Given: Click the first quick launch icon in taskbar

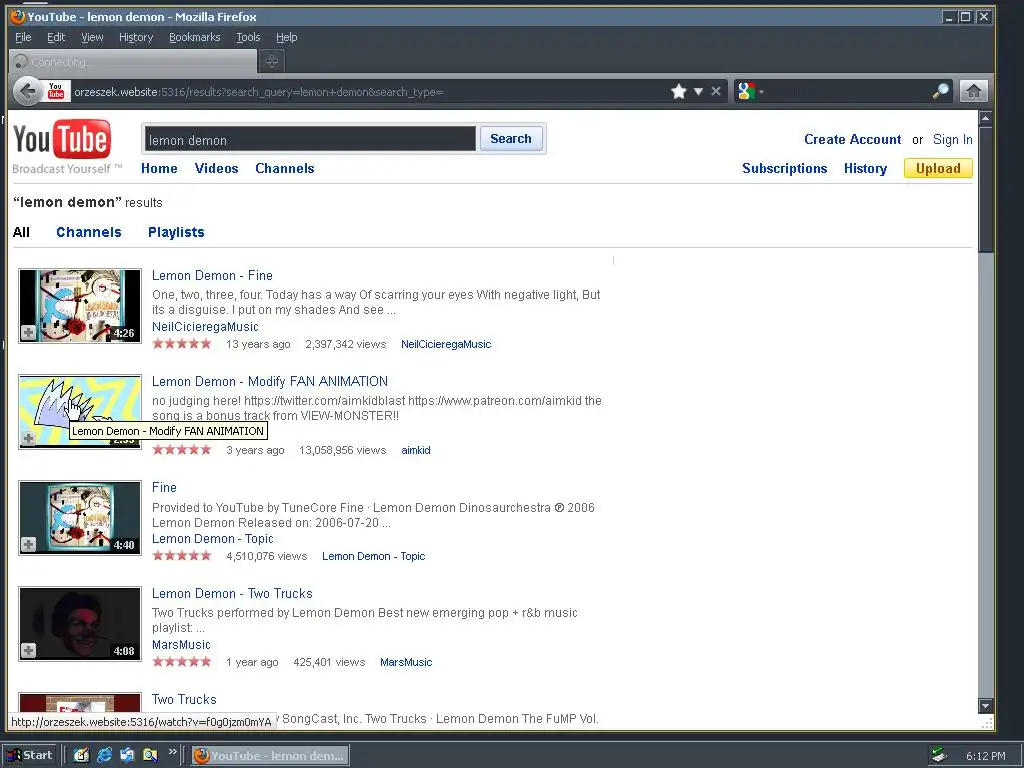Looking at the screenshot, I should (x=81, y=755).
